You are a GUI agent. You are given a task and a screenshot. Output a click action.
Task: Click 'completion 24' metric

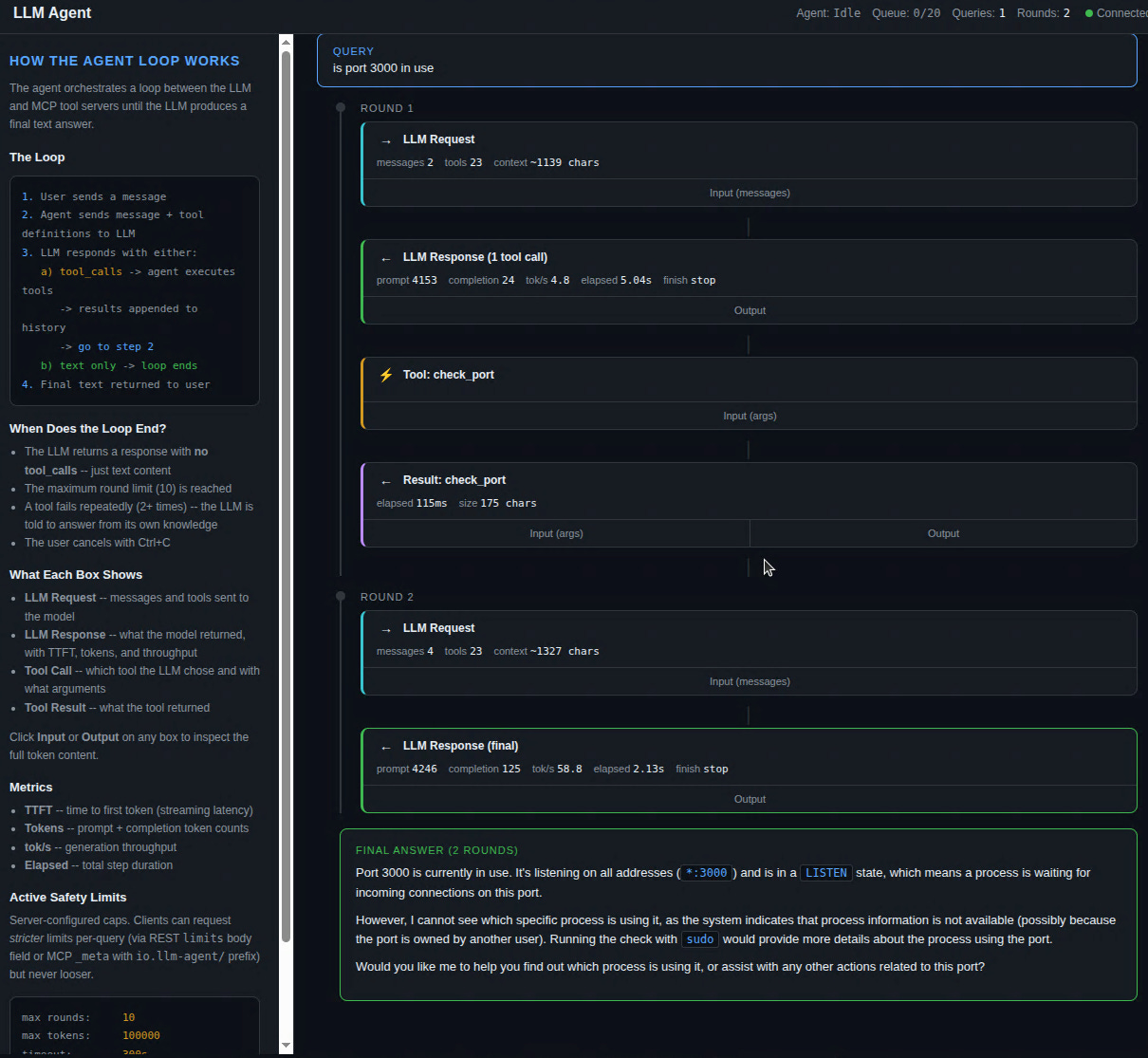click(x=482, y=280)
